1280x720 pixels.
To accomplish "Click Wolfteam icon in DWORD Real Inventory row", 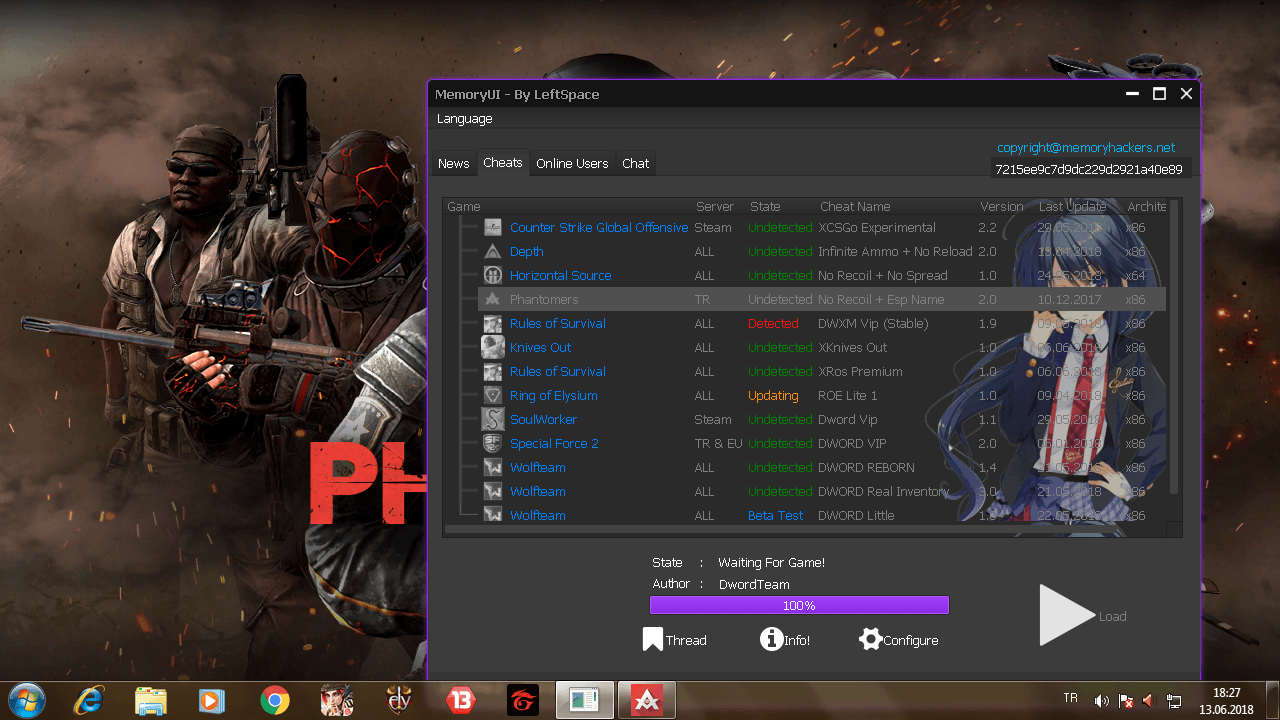I will pyautogui.click(x=492, y=492).
